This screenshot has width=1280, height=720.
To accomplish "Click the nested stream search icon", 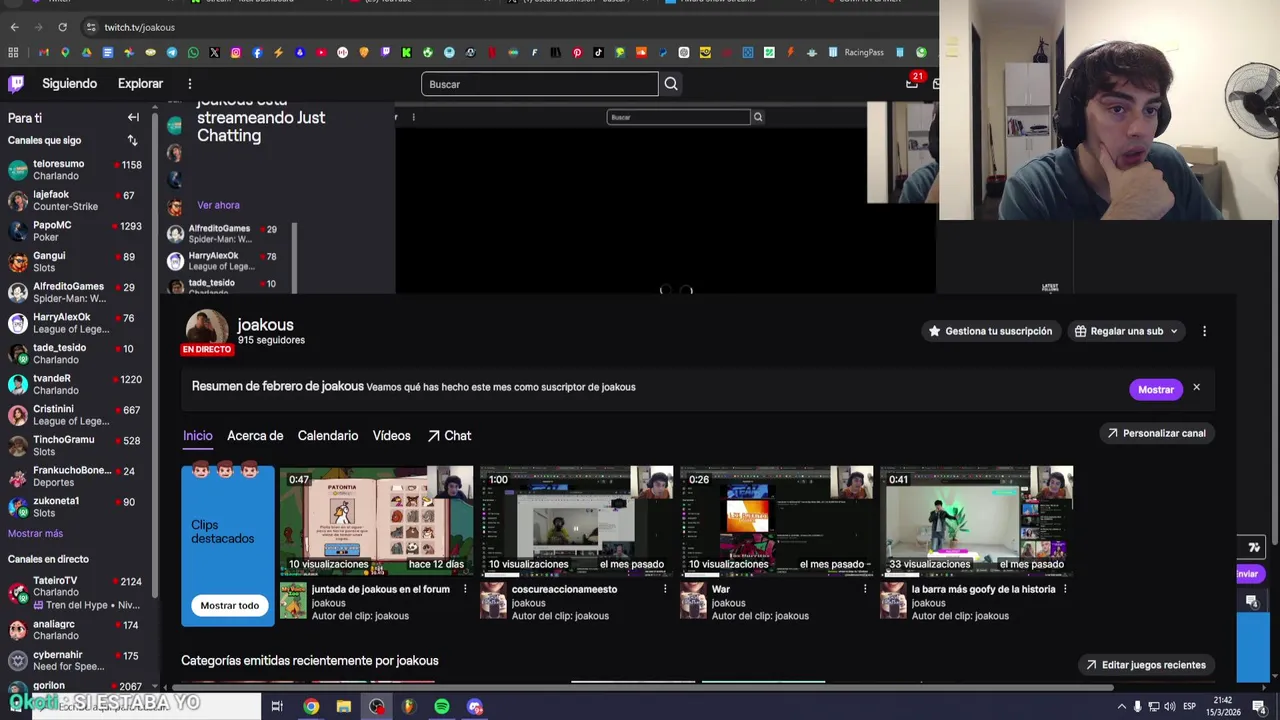I will click(758, 117).
